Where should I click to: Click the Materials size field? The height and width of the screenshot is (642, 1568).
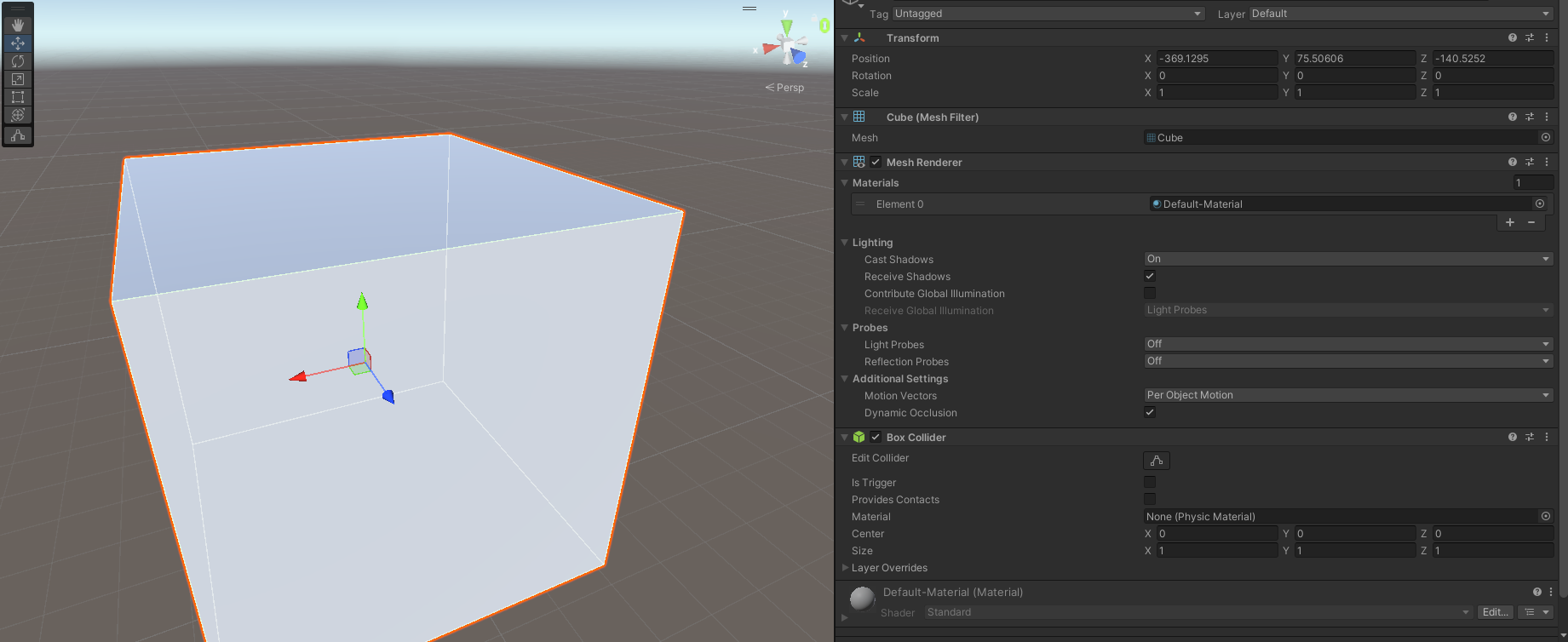[1533, 182]
